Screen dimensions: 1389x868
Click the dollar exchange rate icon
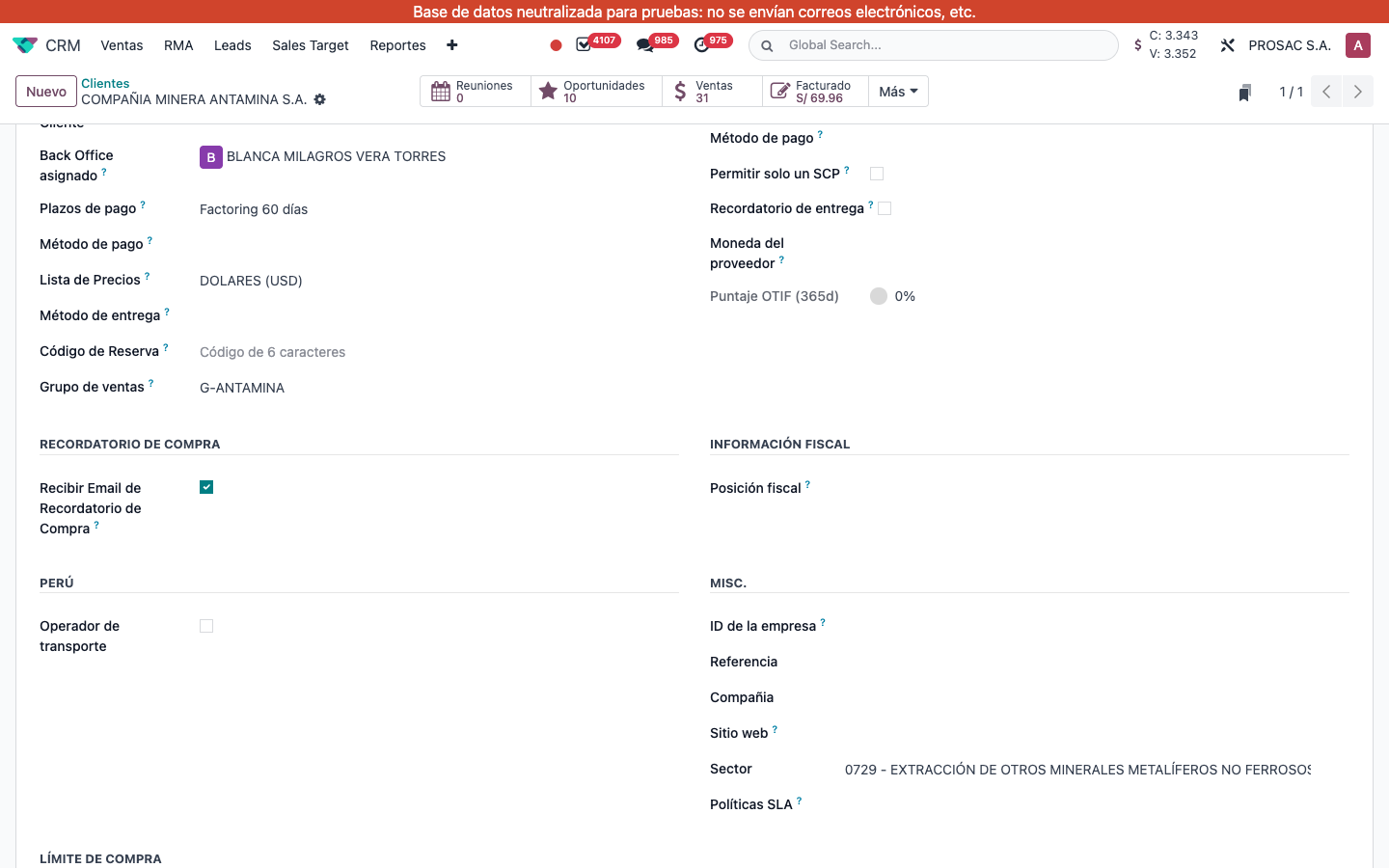(1138, 45)
